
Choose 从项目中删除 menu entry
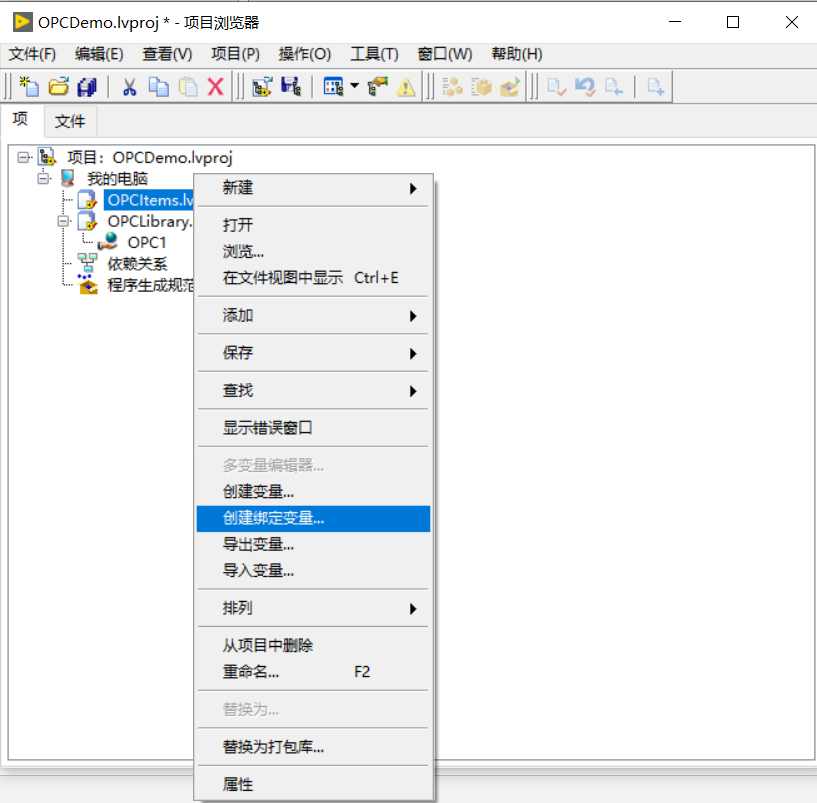314,646
